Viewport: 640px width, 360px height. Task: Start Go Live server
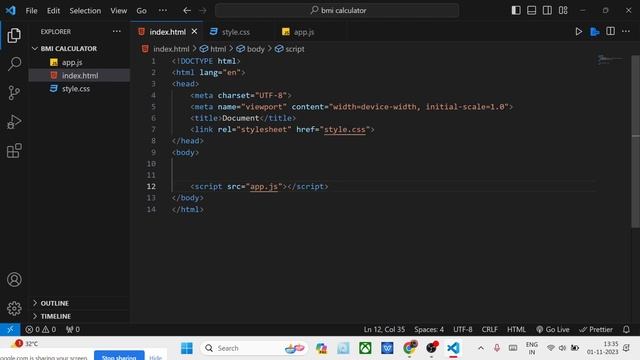tap(553, 329)
